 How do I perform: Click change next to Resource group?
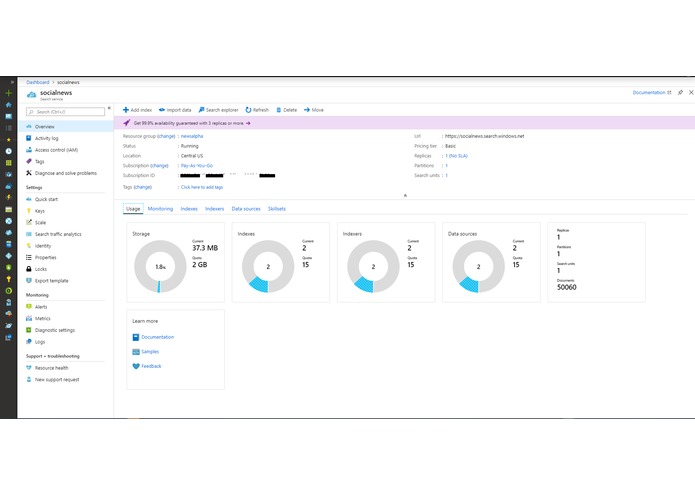[x=166, y=136]
